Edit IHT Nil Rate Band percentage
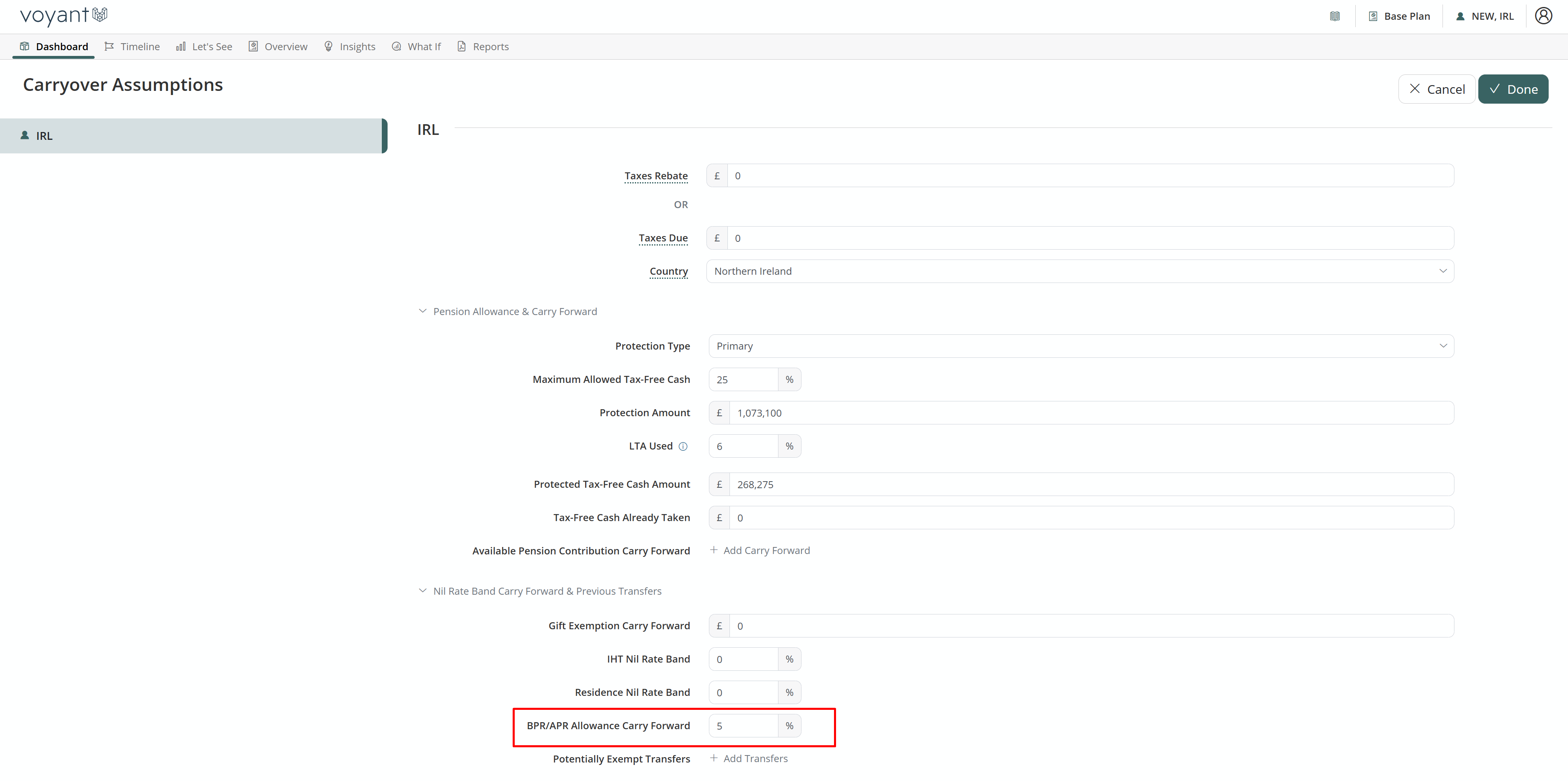Image resolution: width=1568 pixels, height=781 pixels. 743,659
